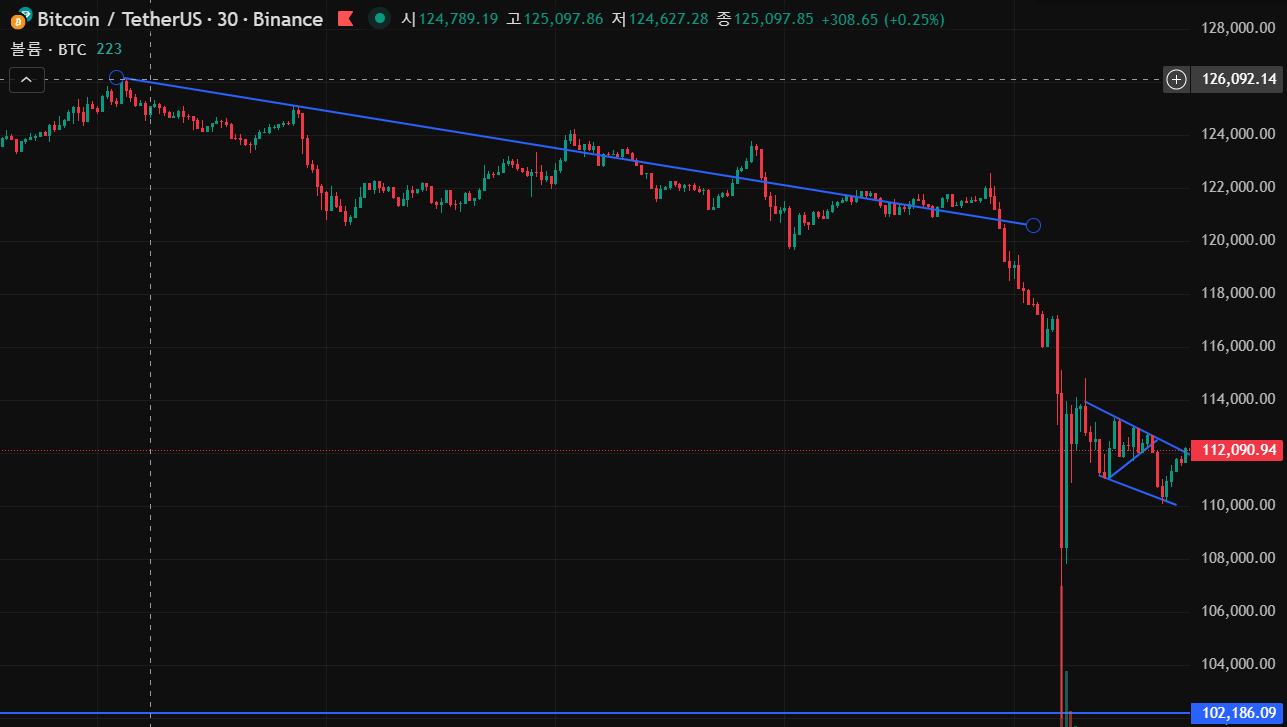Collapse the indicator legend with the chevron button
Viewport: 1287px width, 727px height.
(27, 80)
